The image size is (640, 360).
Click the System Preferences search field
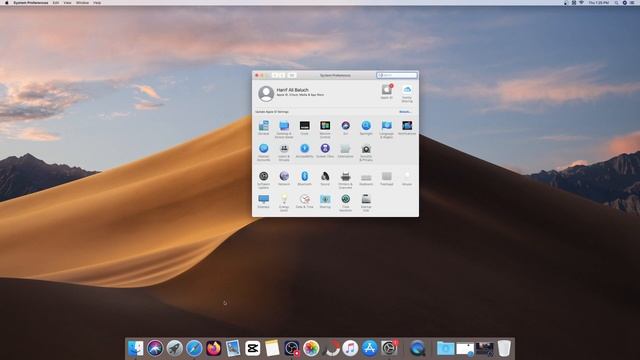pyautogui.click(x=397, y=75)
